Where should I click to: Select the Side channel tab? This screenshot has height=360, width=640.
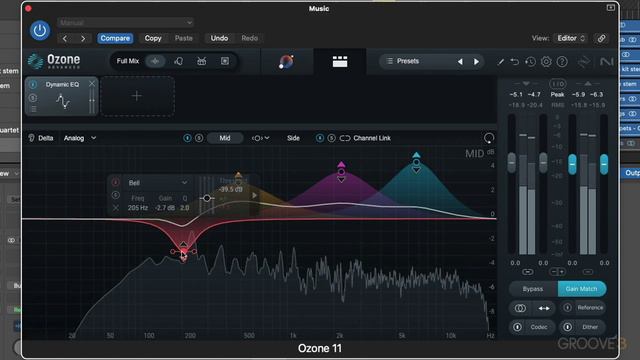pyautogui.click(x=293, y=138)
